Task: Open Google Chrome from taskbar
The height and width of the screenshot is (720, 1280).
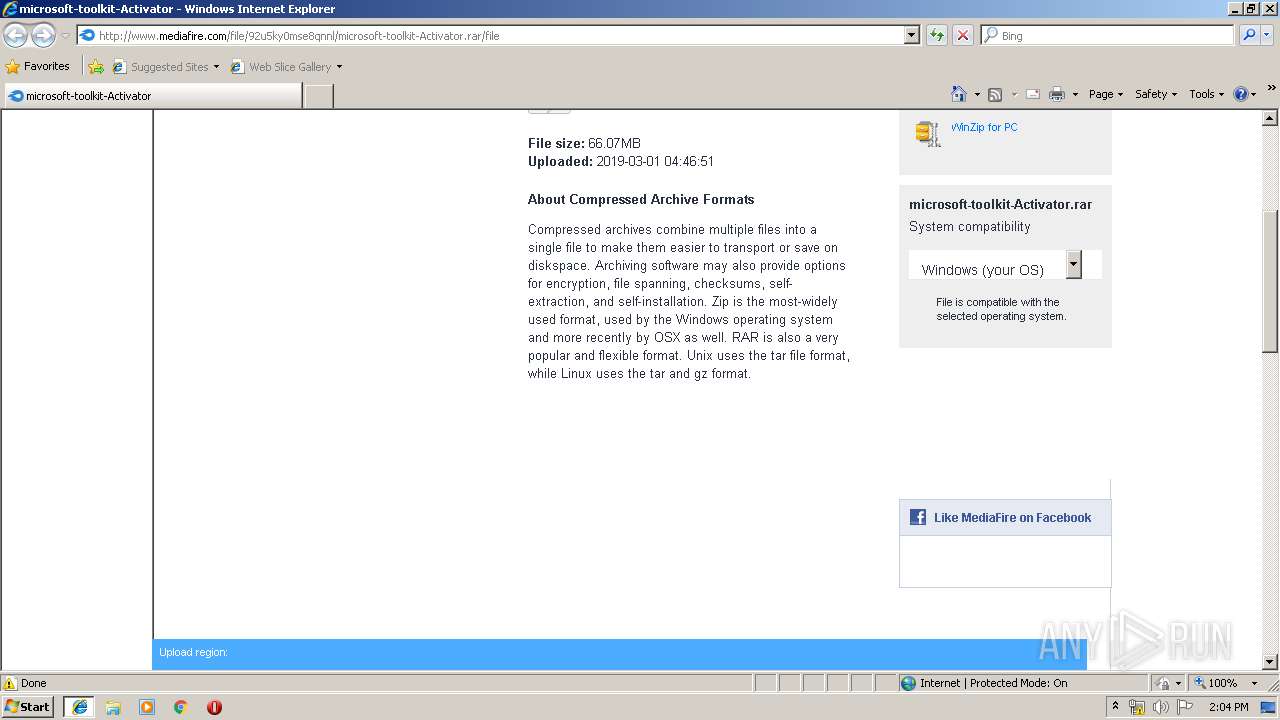Action: (181, 707)
